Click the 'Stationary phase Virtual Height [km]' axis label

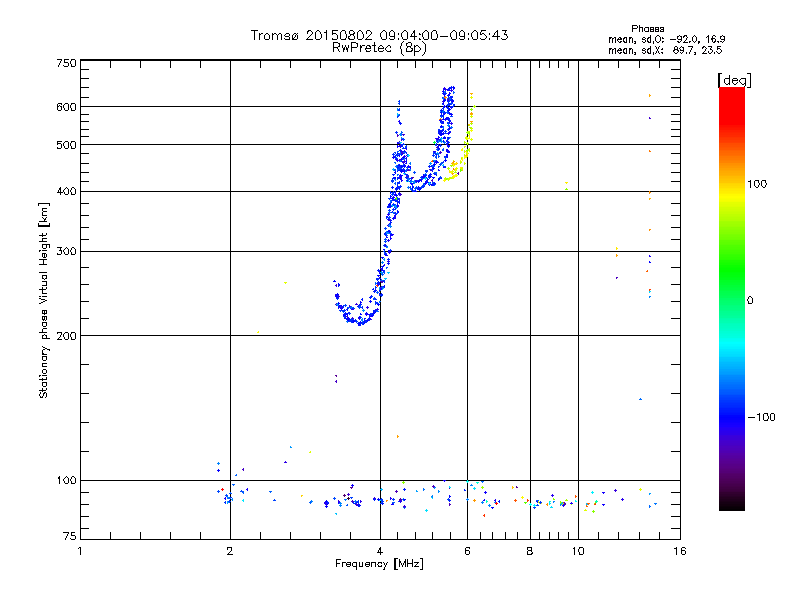point(44,300)
